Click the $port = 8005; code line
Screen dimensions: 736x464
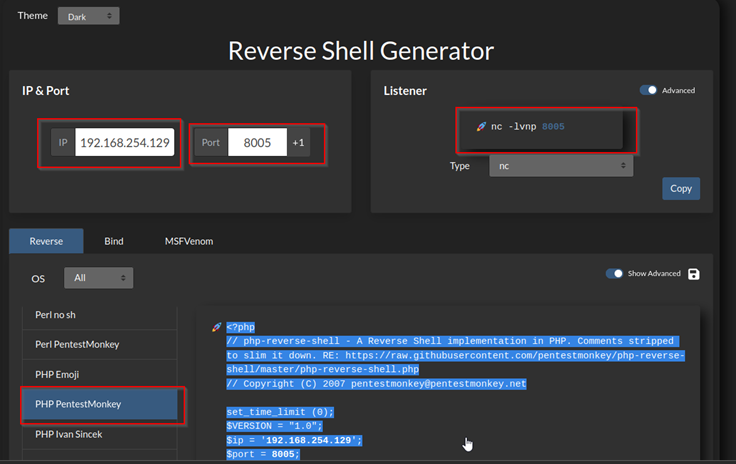pyautogui.click(x=263, y=454)
